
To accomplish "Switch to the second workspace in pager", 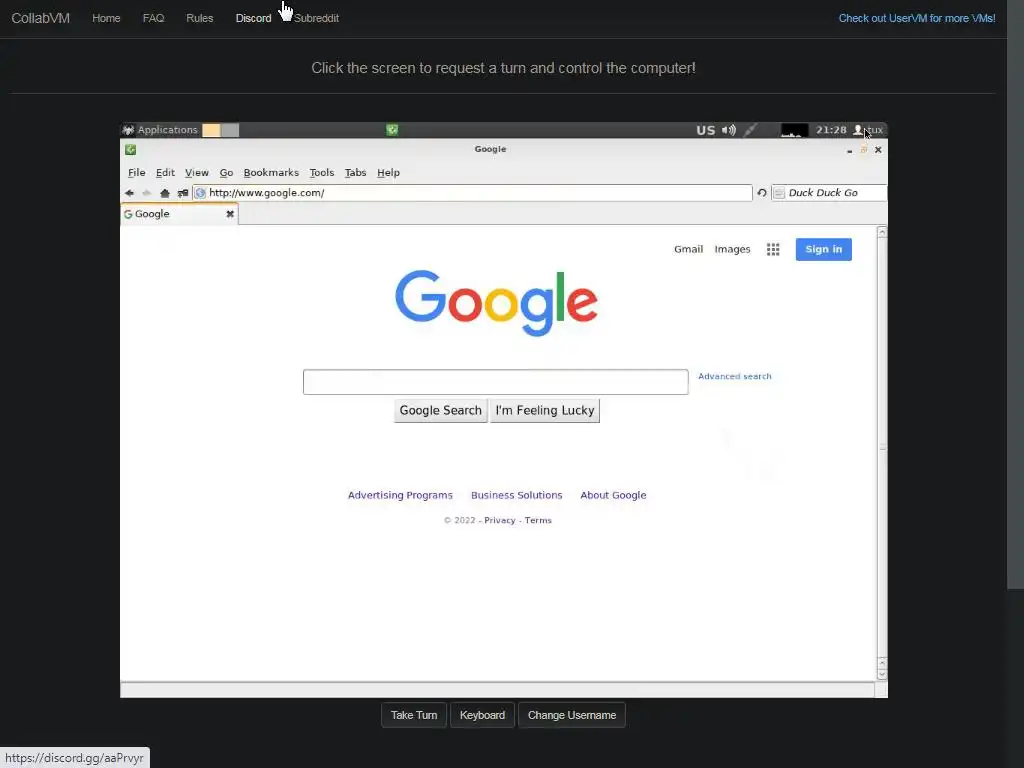I will (230, 130).
